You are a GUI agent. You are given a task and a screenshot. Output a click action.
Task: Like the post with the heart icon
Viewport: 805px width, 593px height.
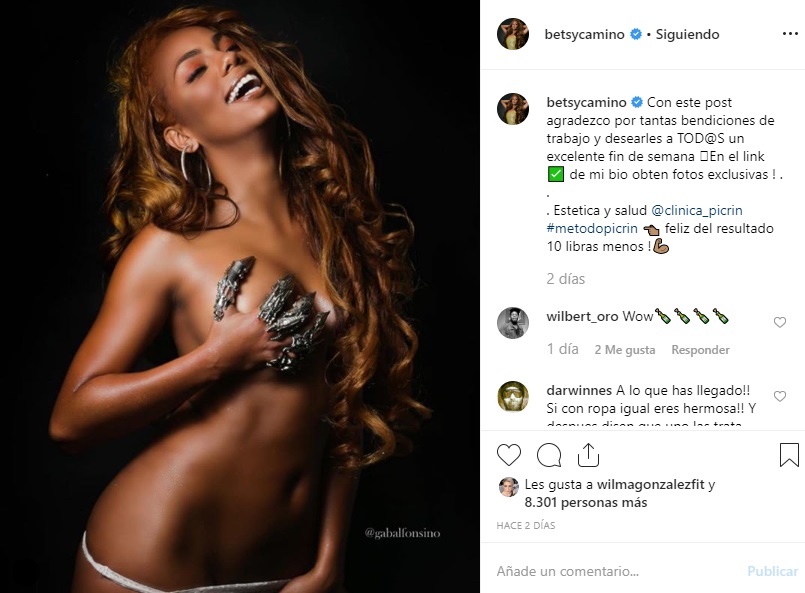pos(509,456)
